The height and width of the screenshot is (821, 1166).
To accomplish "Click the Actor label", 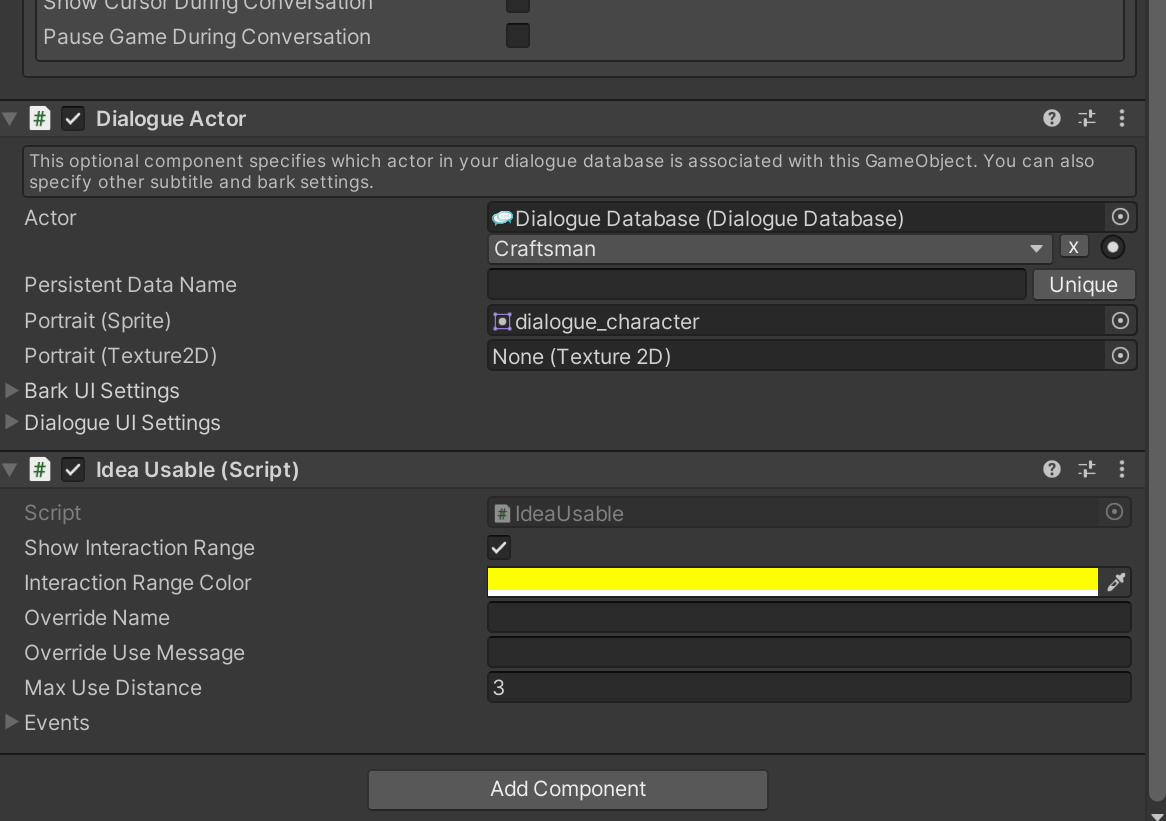I will point(50,218).
